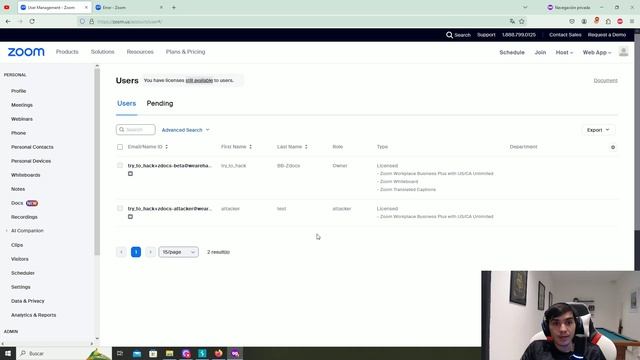Open the Web App dropdown
The width and height of the screenshot is (640, 360).
click(597, 52)
